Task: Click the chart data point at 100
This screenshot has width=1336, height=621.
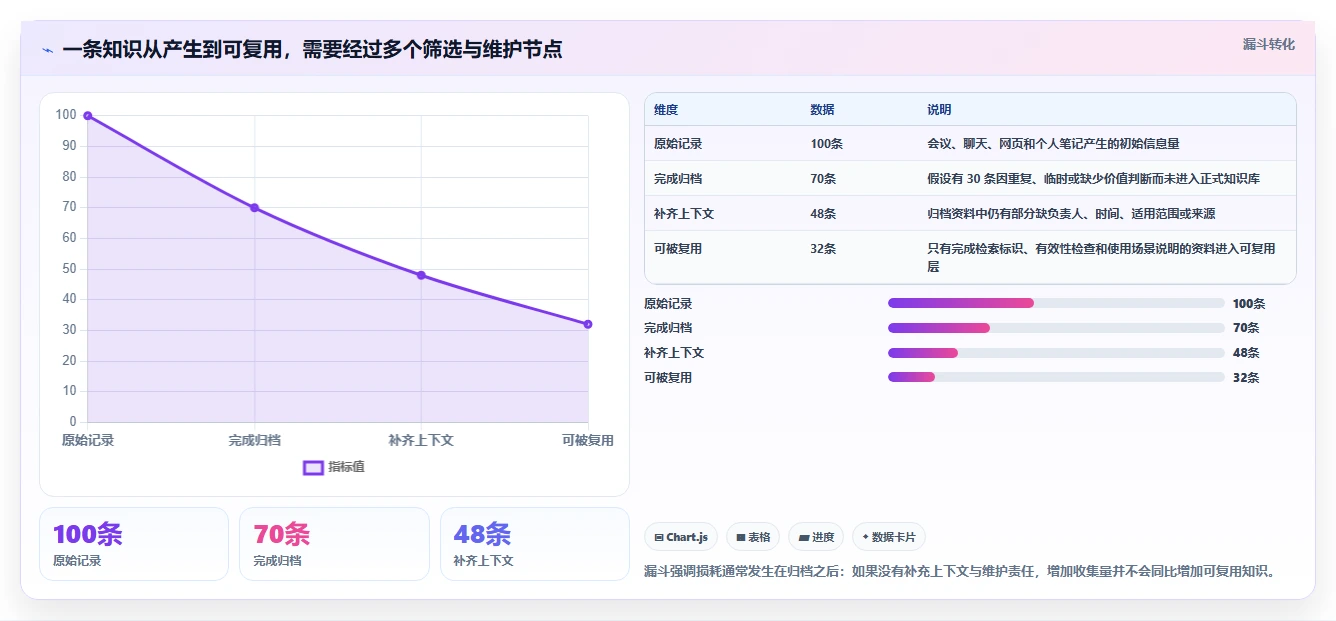Action: 88,116
